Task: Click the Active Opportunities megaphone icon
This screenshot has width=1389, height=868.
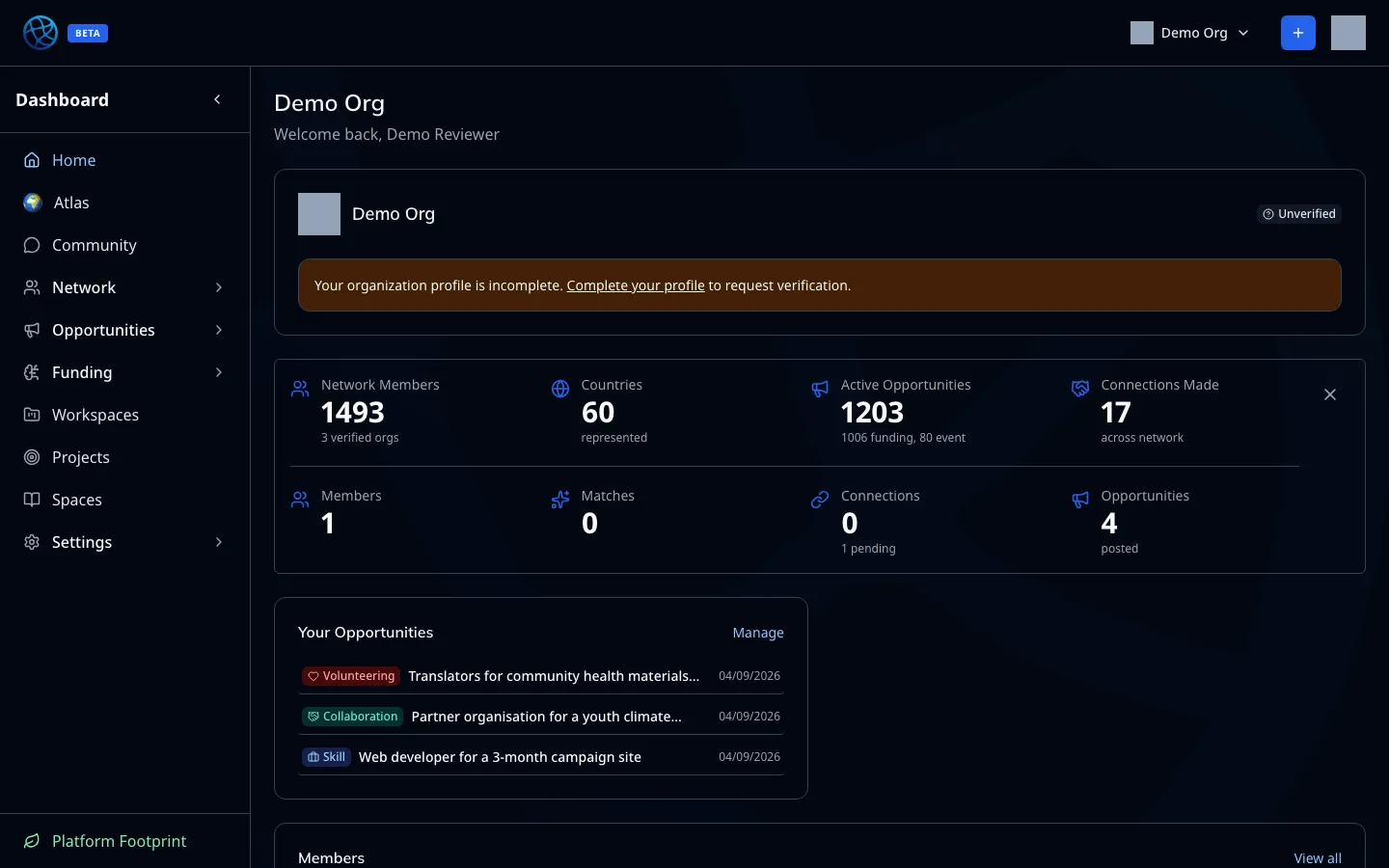Action: tap(820, 389)
